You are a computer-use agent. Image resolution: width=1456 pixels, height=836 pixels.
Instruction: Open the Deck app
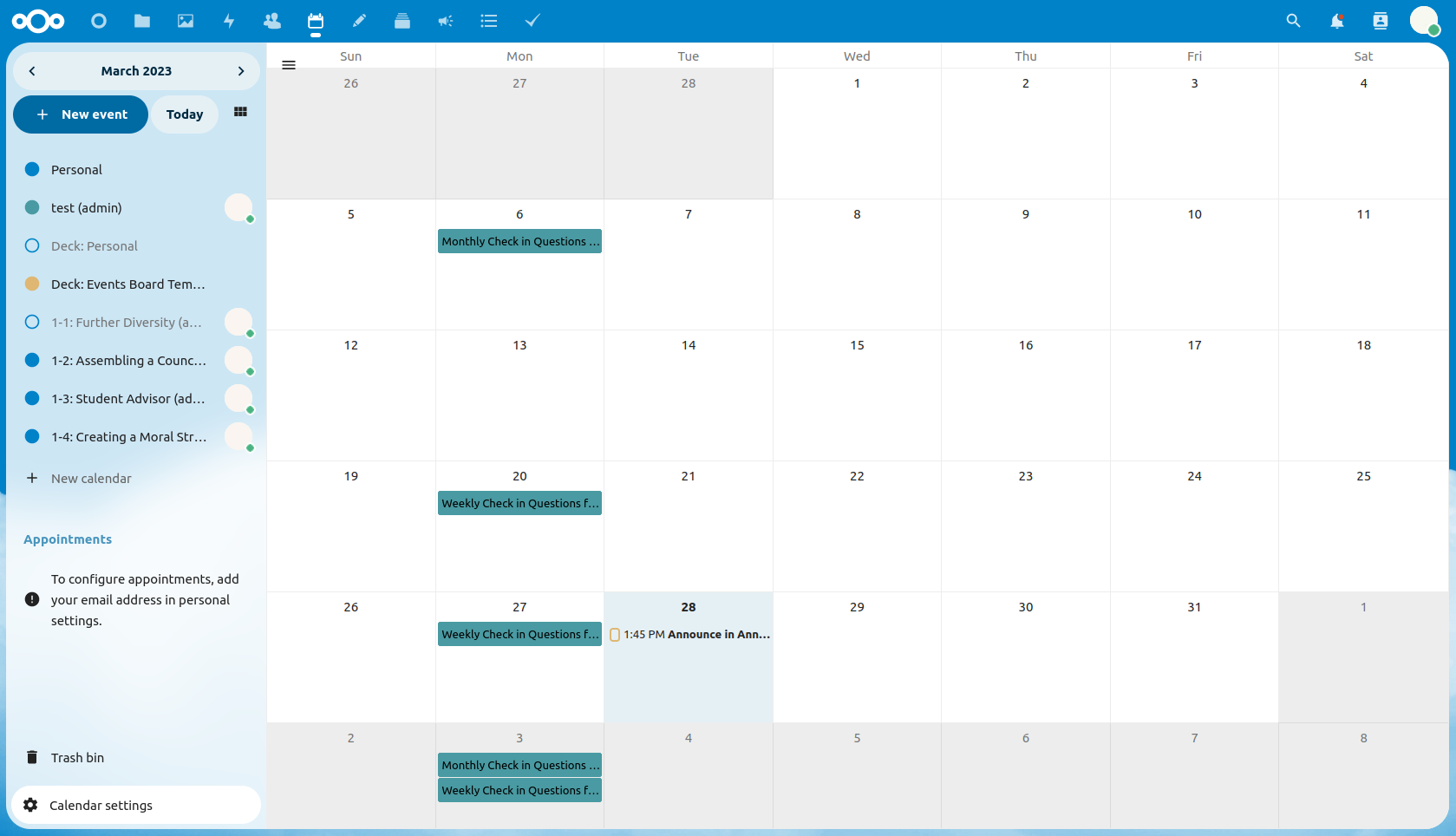(x=402, y=21)
